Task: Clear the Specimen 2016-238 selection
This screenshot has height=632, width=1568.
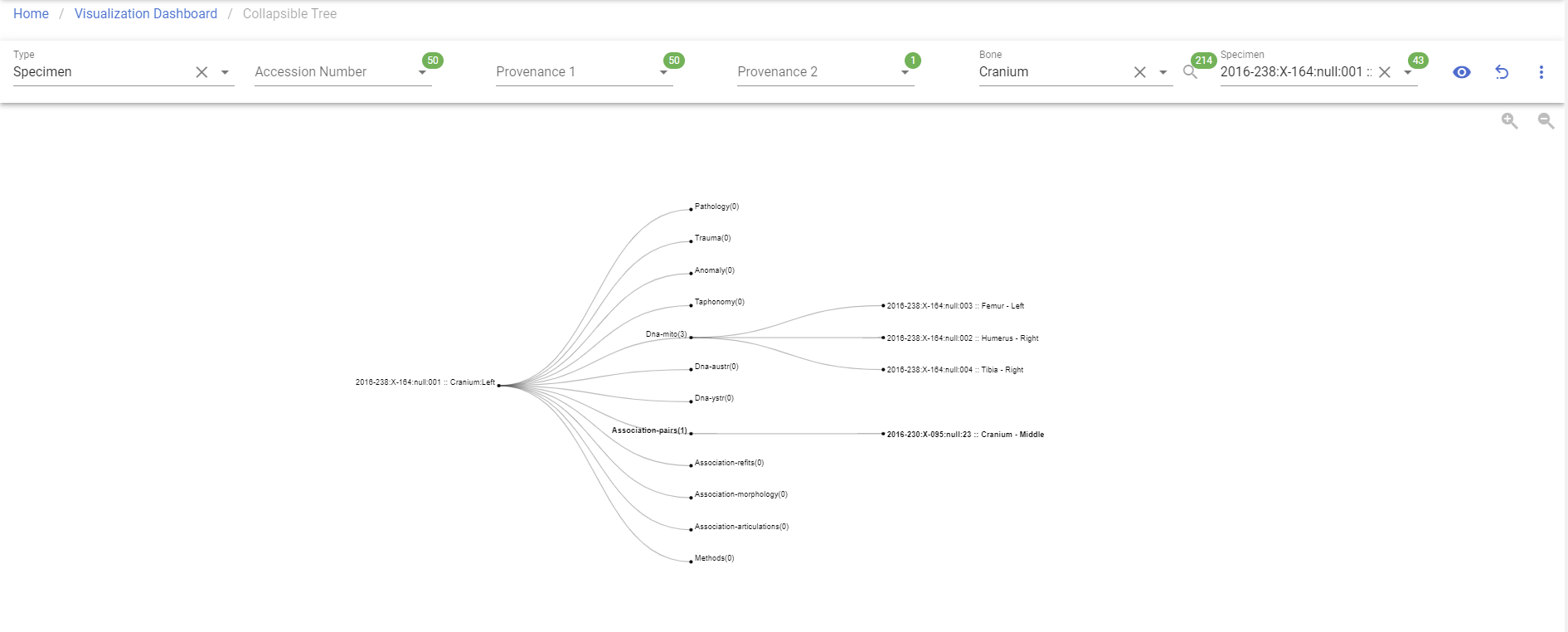Action: tap(1384, 72)
